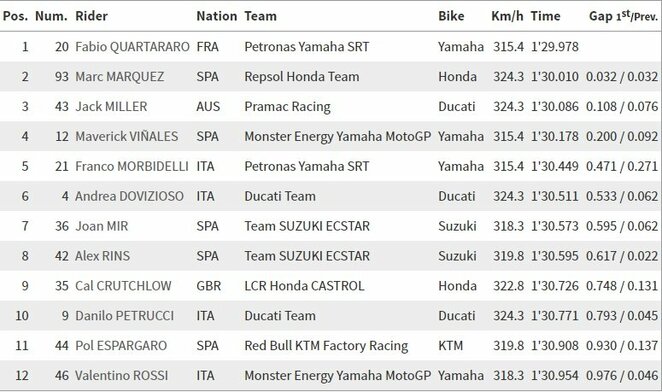
Task: Select Jack MILLER in the results
Action: tap(111, 106)
